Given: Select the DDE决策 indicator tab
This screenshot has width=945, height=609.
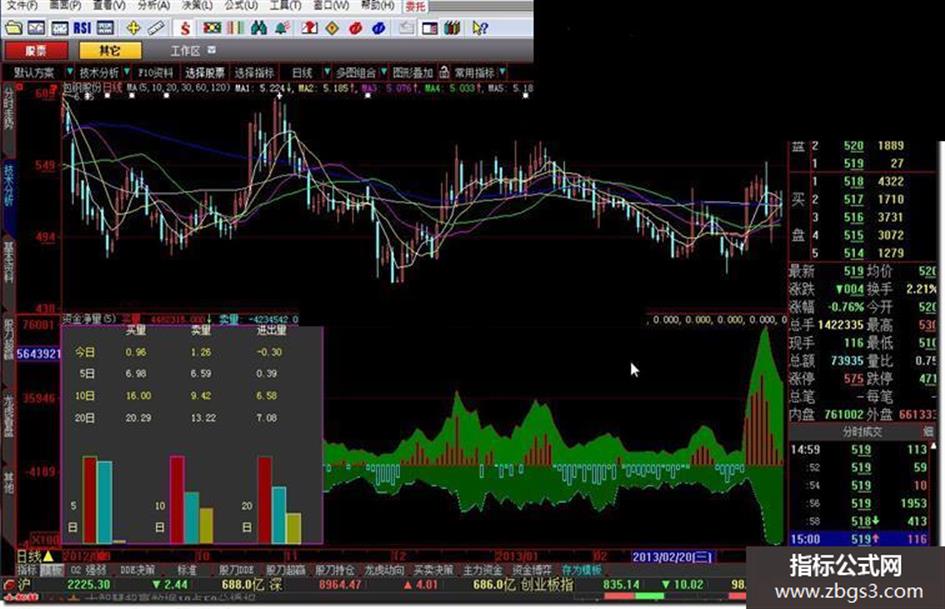Looking at the screenshot, I should (137, 570).
